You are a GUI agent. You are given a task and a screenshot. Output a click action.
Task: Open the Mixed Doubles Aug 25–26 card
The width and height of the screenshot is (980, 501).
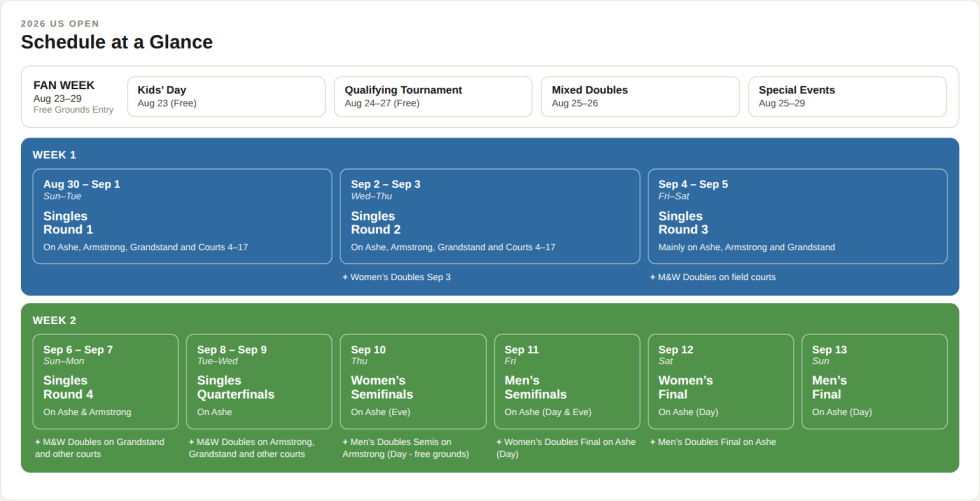tap(640, 97)
